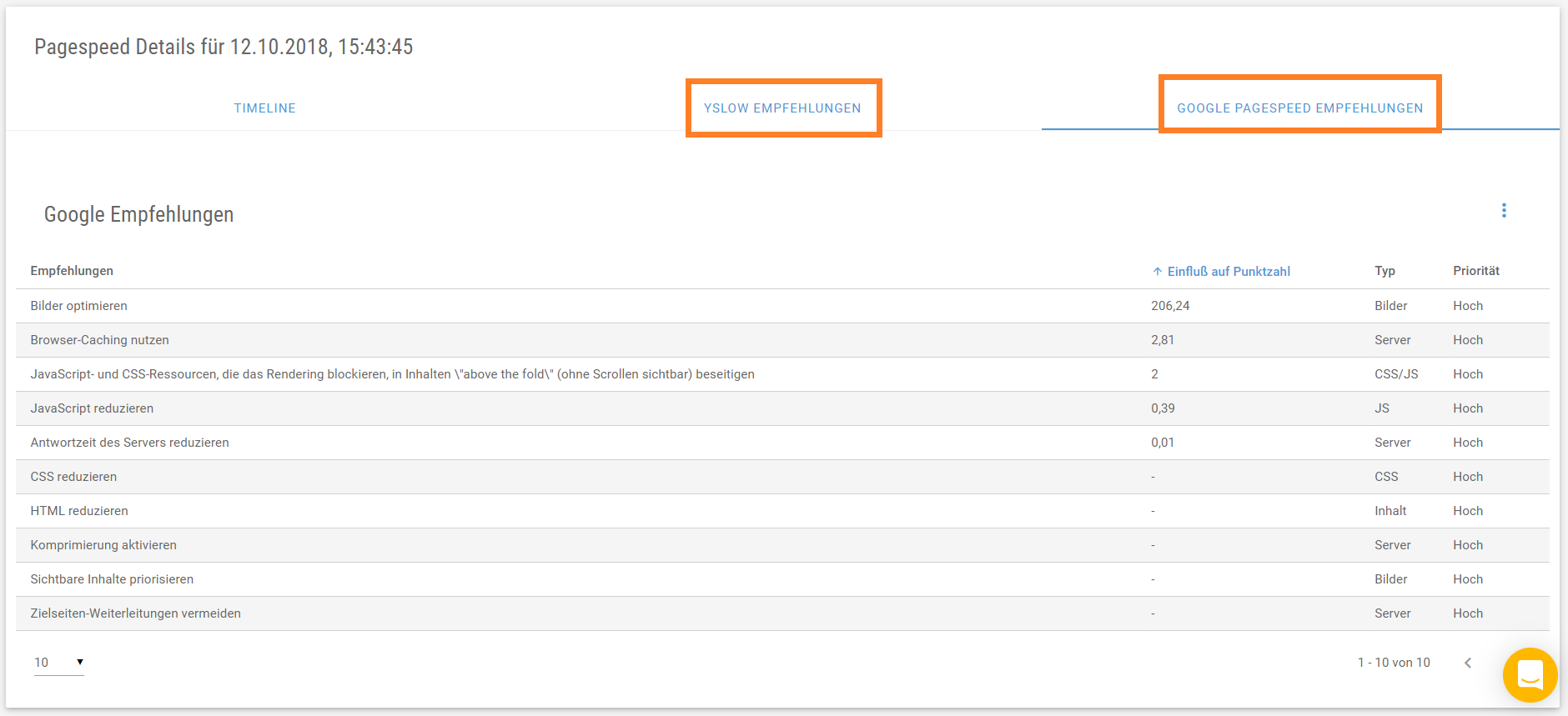This screenshot has width=1568, height=716.
Task: Select the Antwortzeit des Servers reduzieren row
Action: coord(782,443)
